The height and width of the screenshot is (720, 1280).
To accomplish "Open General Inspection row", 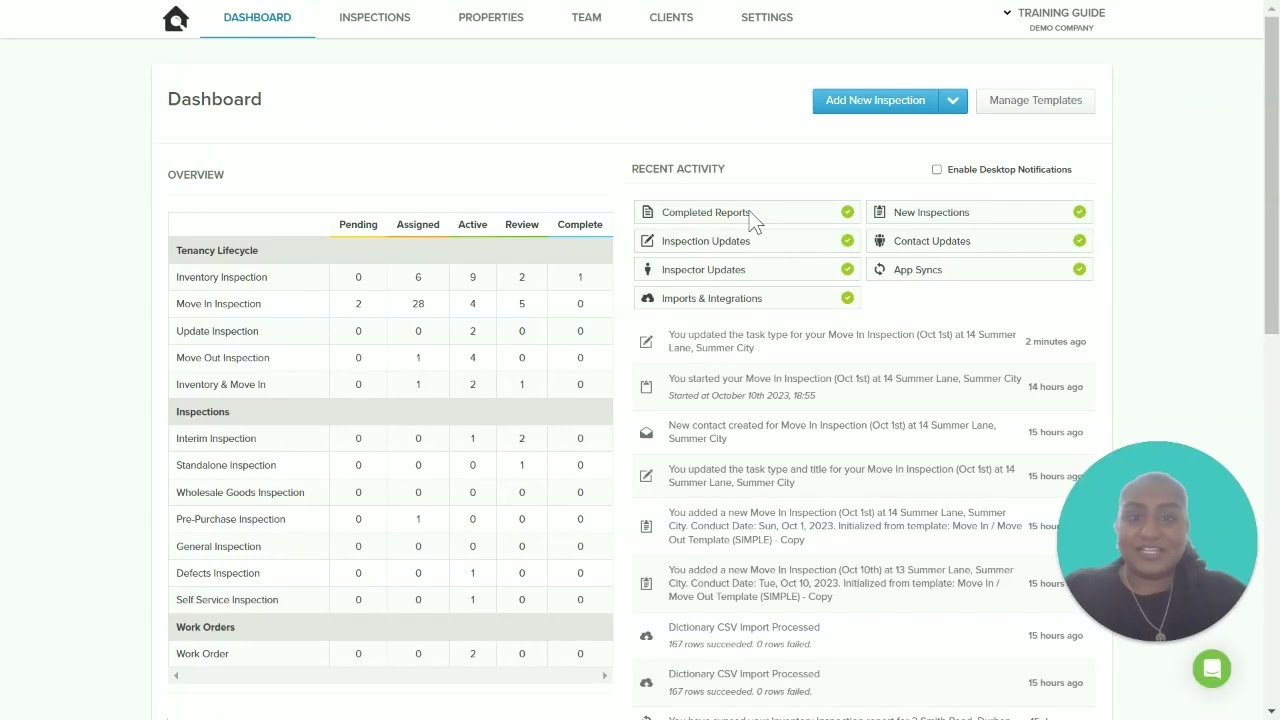I will 218,546.
